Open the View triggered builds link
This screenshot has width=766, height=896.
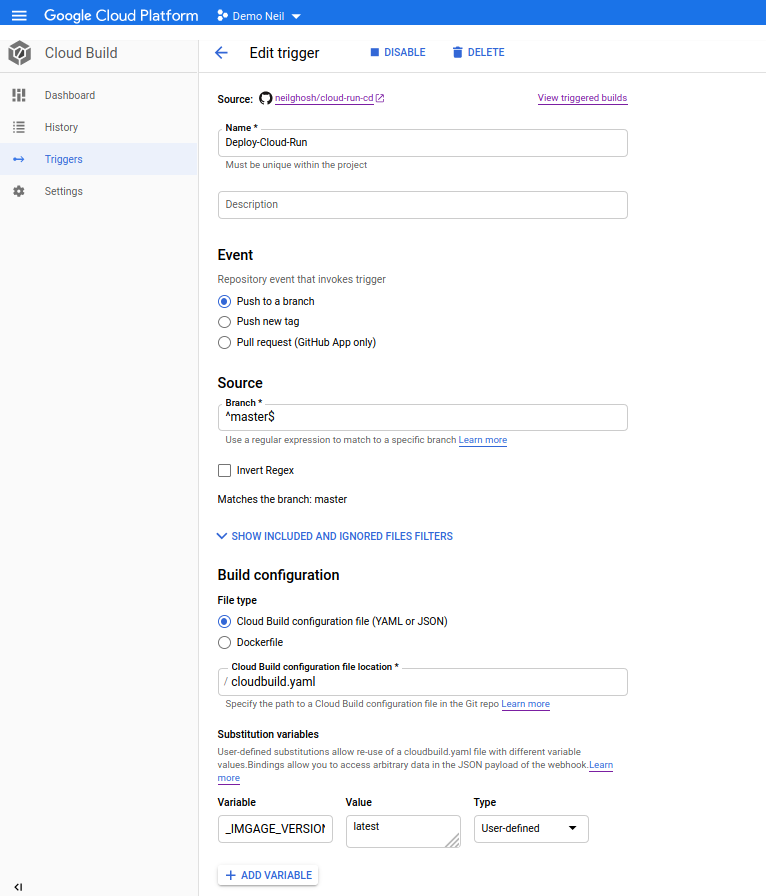pyautogui.click(x=582, y=98)
